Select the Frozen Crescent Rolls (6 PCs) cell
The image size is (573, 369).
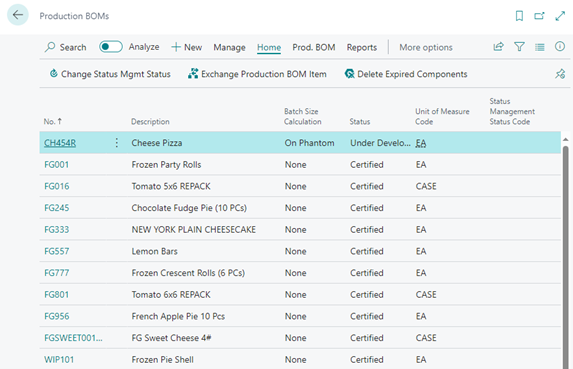click(x=188, y=273)
